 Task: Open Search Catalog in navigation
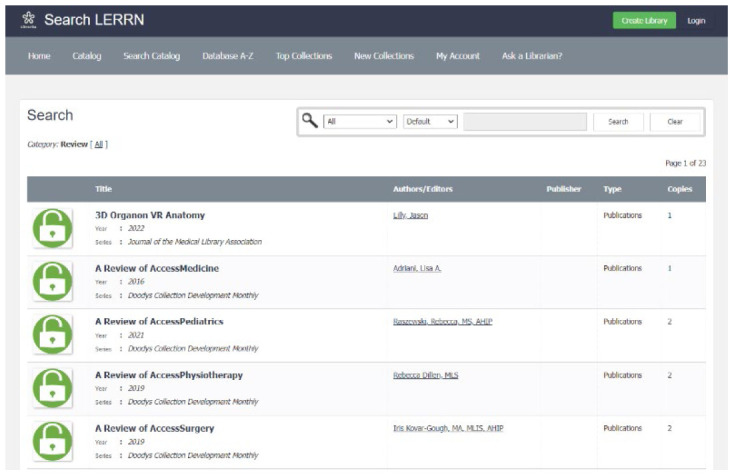point(152,56)
